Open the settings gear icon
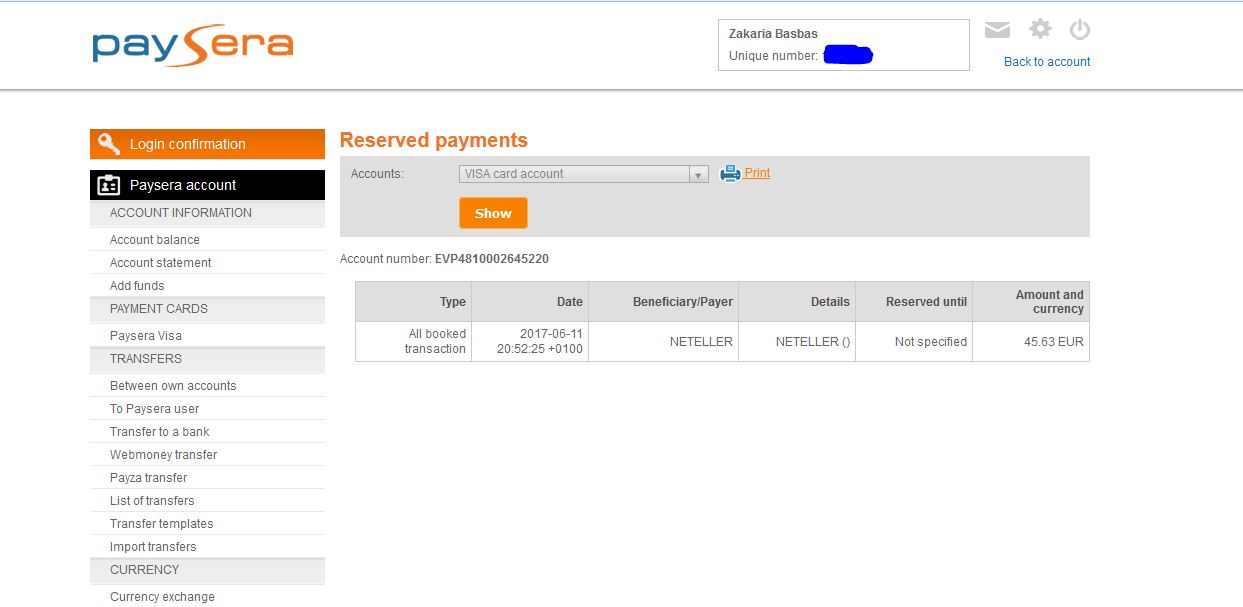1243x607 pixels. [1041, 29]
